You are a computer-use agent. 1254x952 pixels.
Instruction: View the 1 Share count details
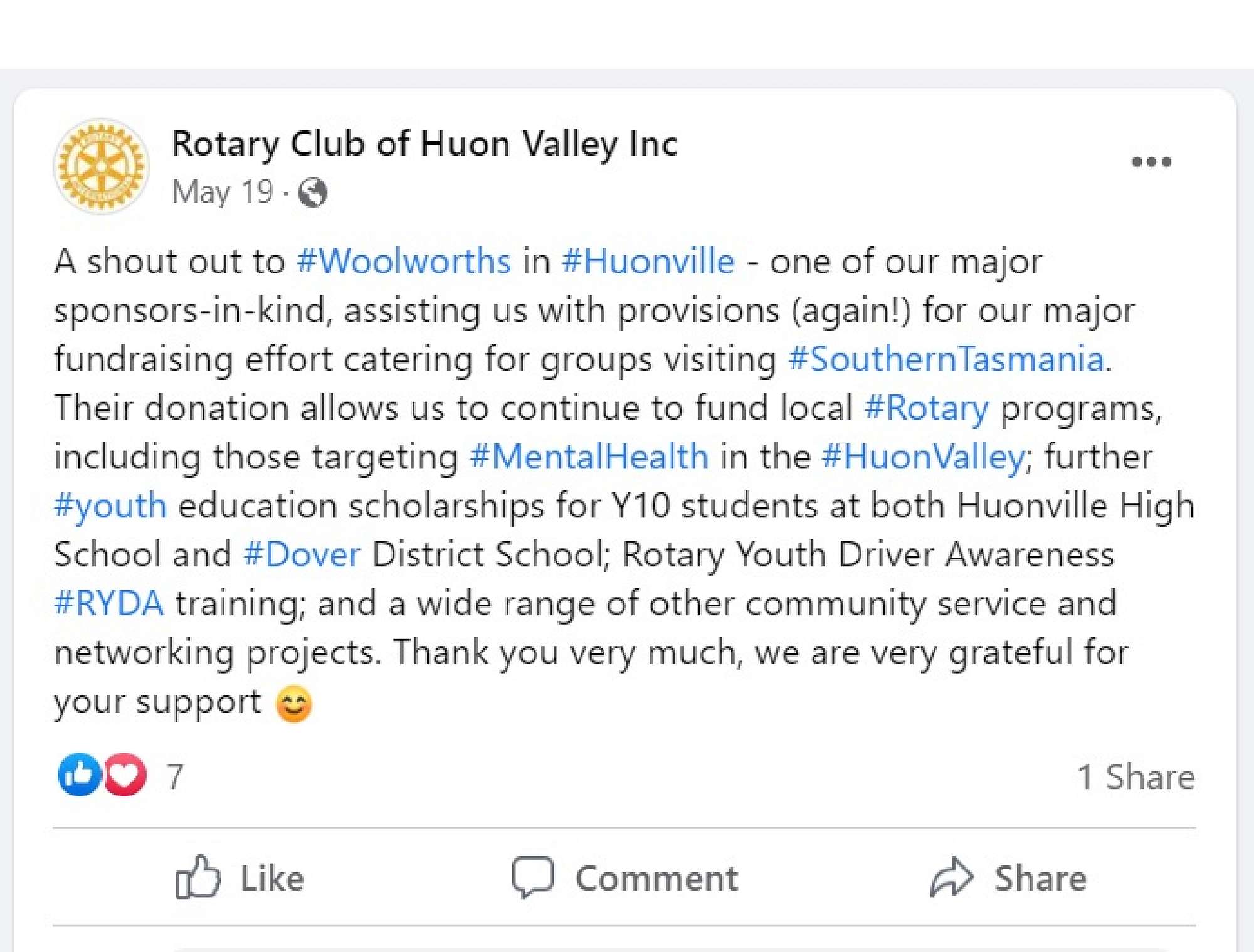1135,777
